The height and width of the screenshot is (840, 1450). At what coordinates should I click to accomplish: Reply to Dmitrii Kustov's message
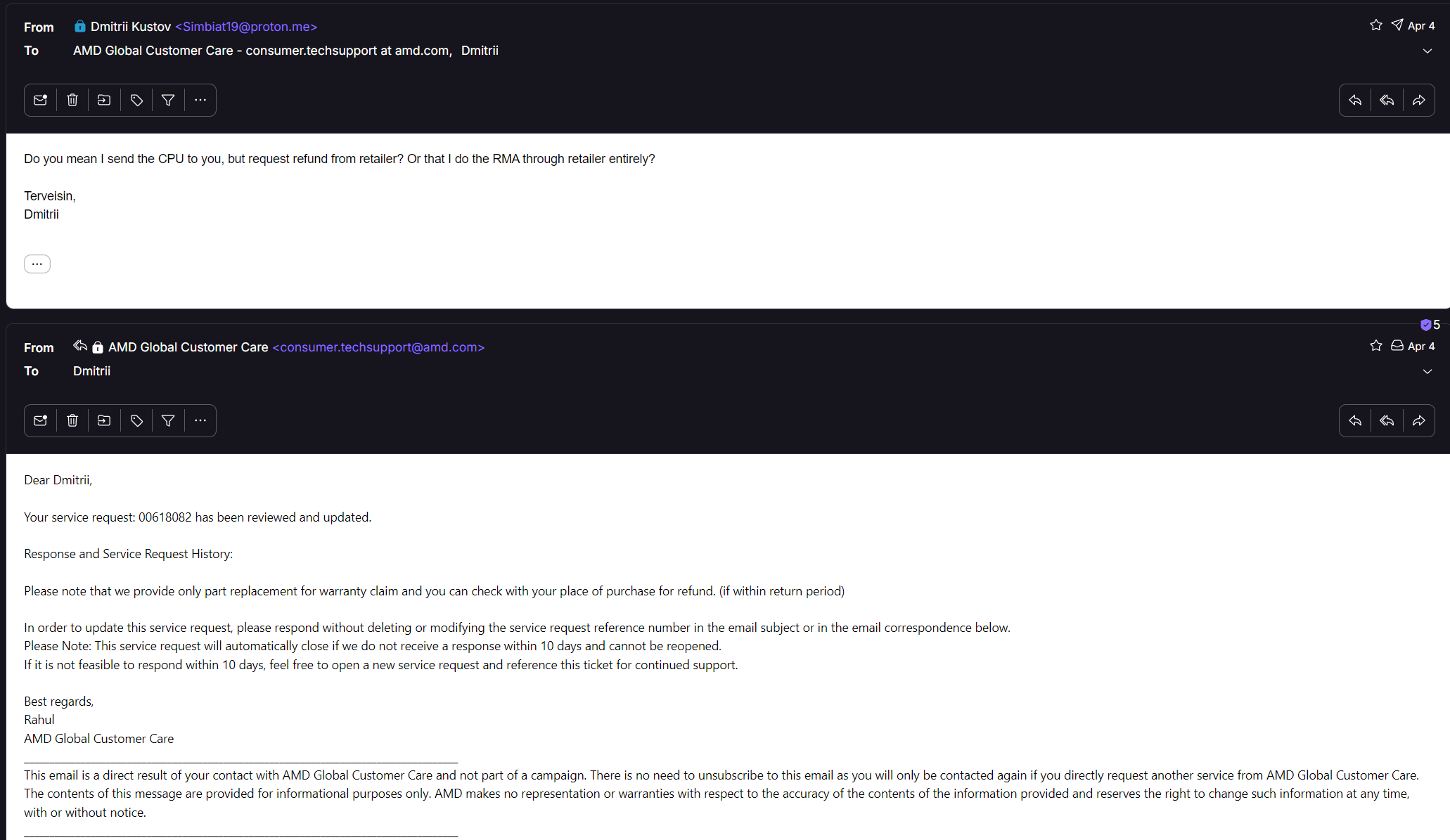1355,100
